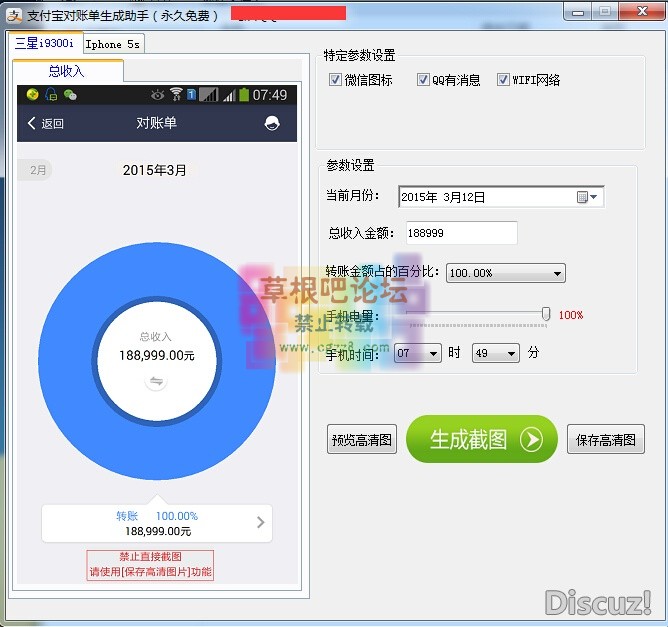Screen dimensions: 668x627
Task: Click the 188,999.00元 amount in chart center
Action: tap(157, 355)
